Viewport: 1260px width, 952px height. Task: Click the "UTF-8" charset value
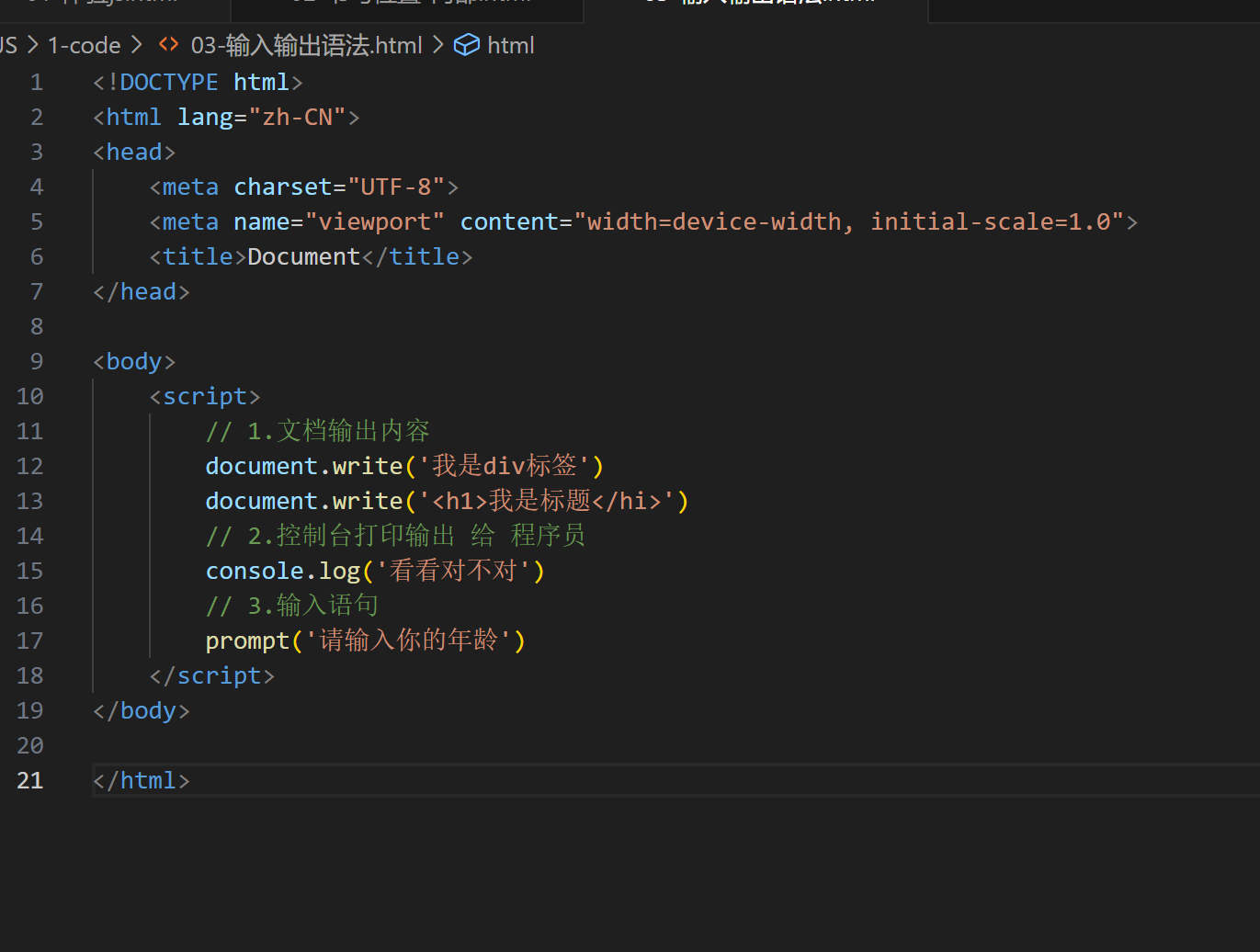click(396, 187)
